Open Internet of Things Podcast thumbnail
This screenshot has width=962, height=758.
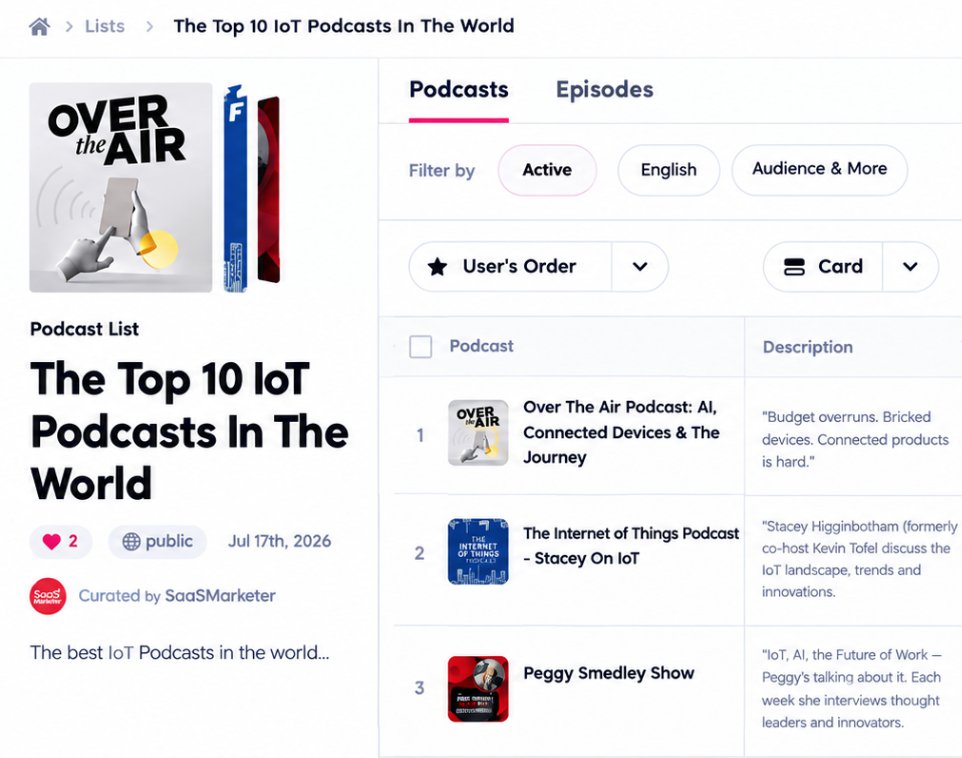coord(478,551)
